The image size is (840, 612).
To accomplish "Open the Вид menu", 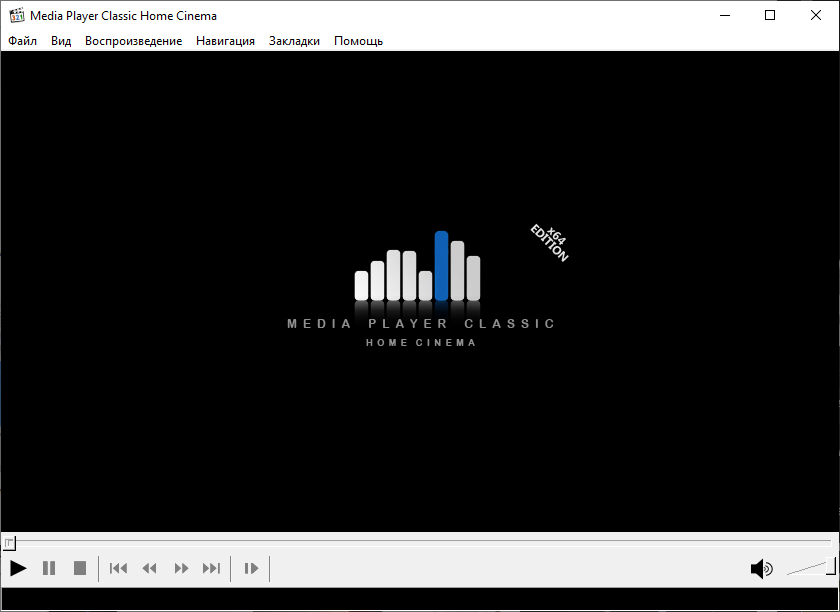I will 61,41.
